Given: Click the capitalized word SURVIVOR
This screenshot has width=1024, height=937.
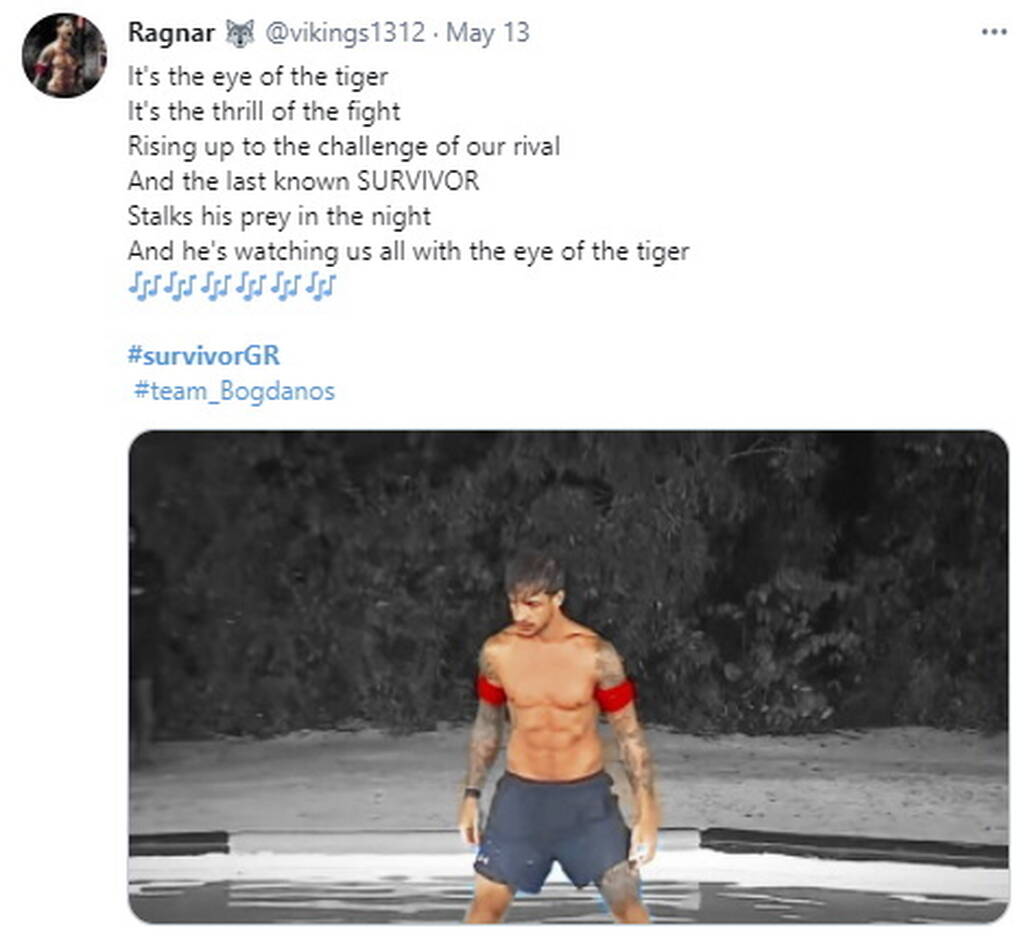Looking at the screenshot, I should coord(418,181).
